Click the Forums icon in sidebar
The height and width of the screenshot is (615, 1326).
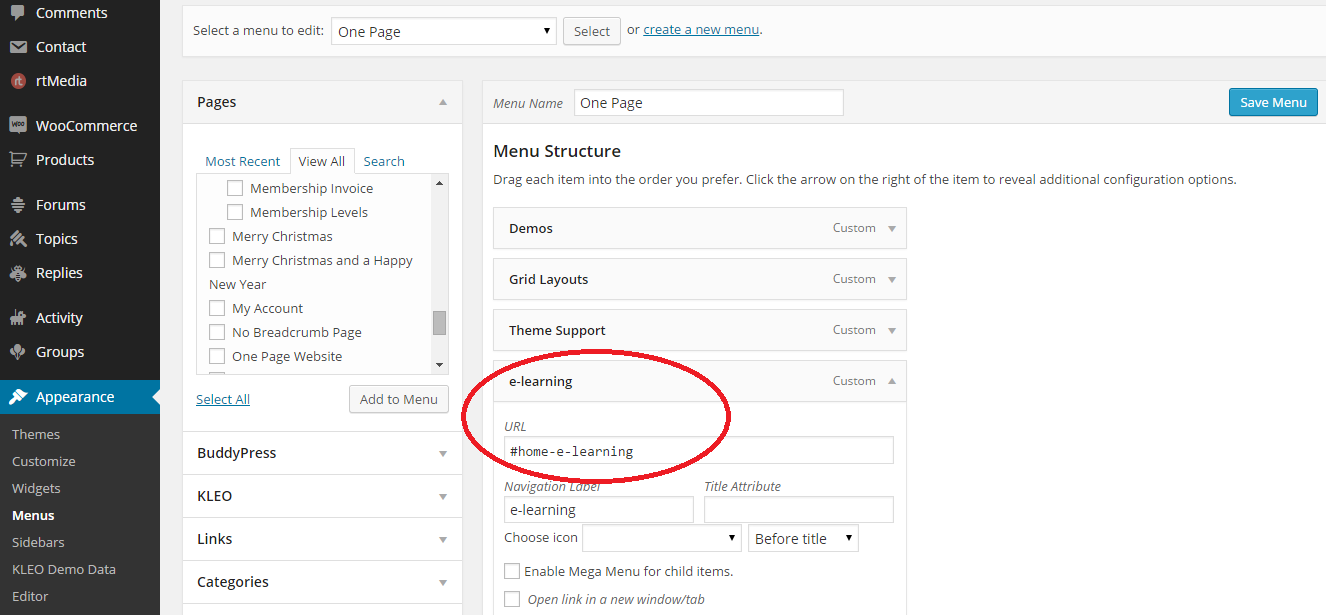click(18, 205)
